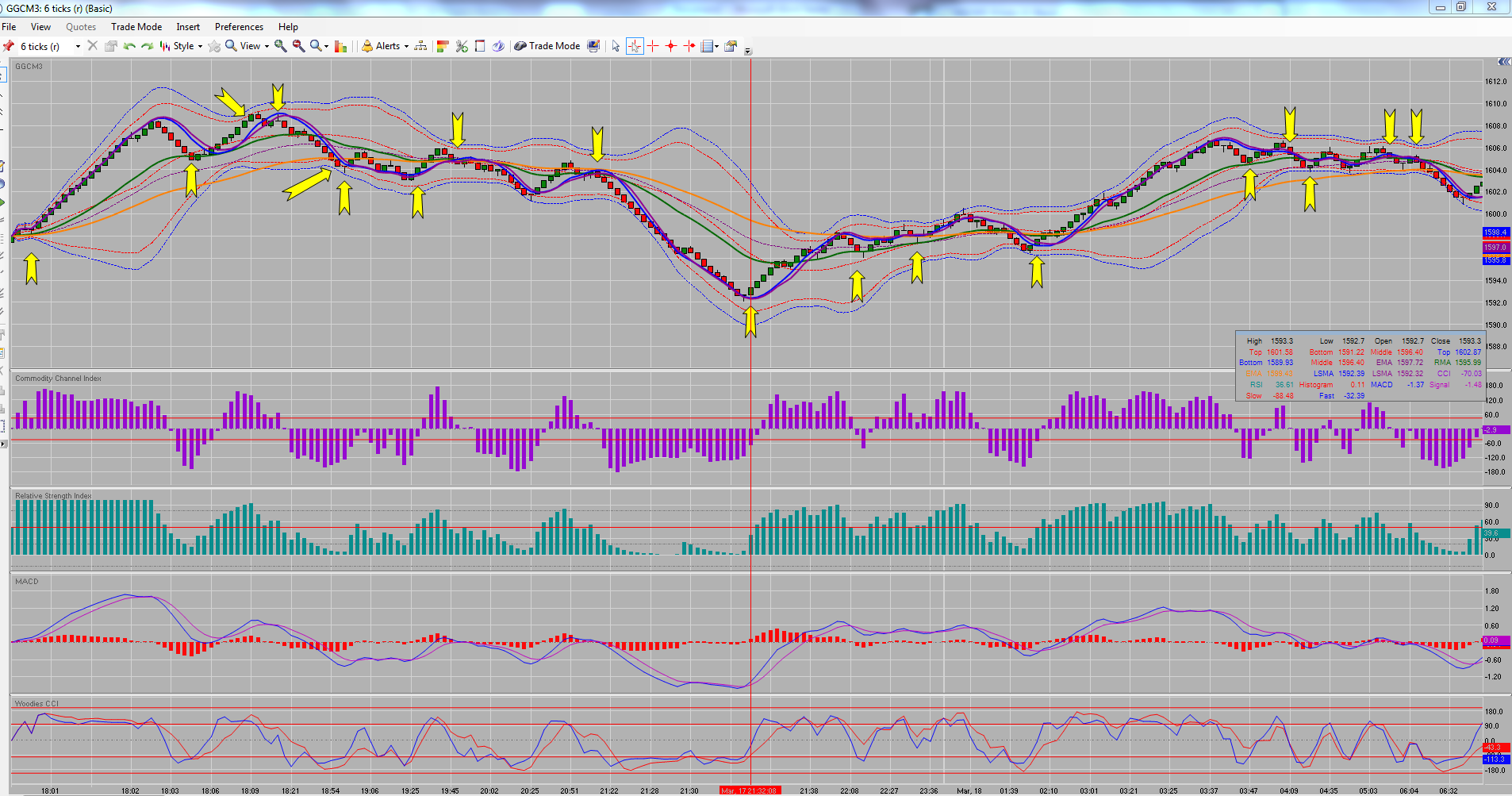The width and height of the screenshot is (1512, 796).
Task: Open the 6 ticks (r) interval dropdown
Action: 78,47
